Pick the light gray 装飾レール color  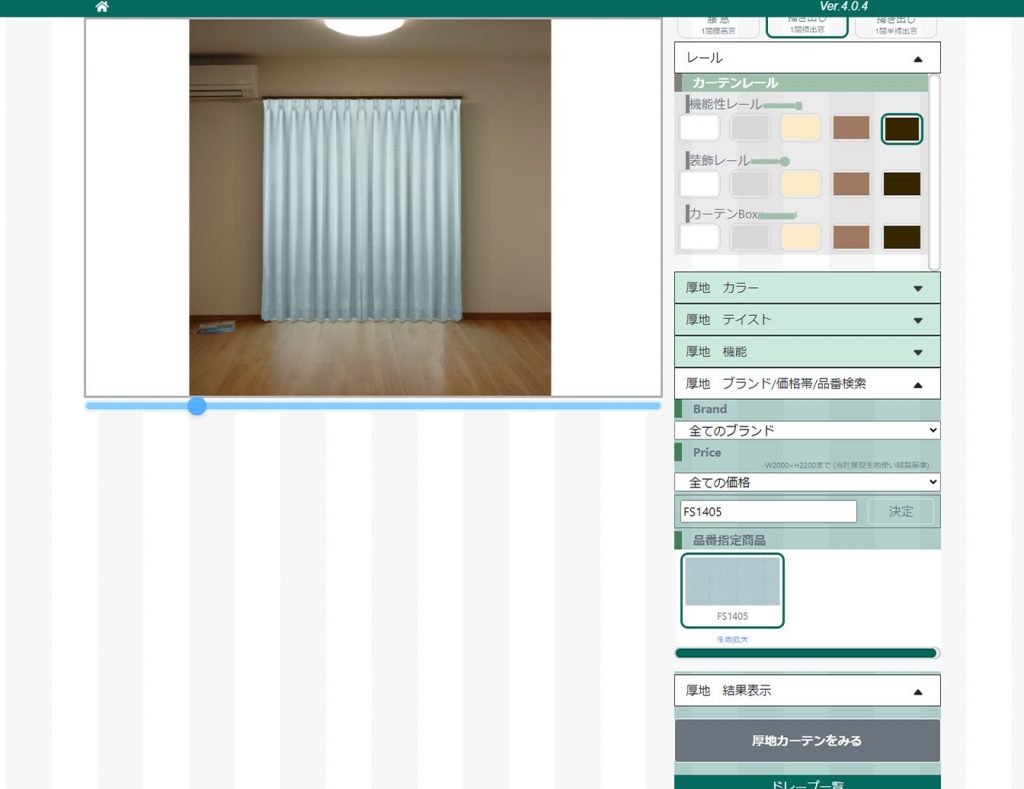click(x=750, y=184)
